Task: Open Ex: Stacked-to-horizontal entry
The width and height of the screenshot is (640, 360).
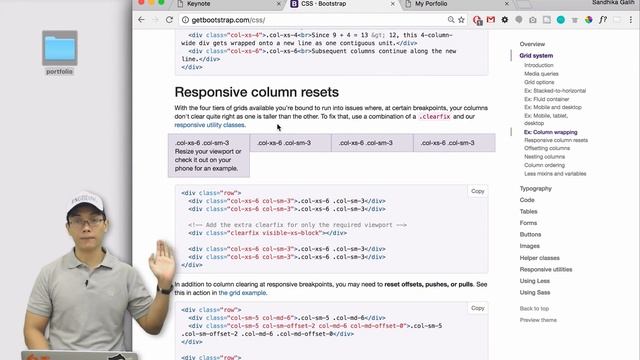Action: click(555, 91)
